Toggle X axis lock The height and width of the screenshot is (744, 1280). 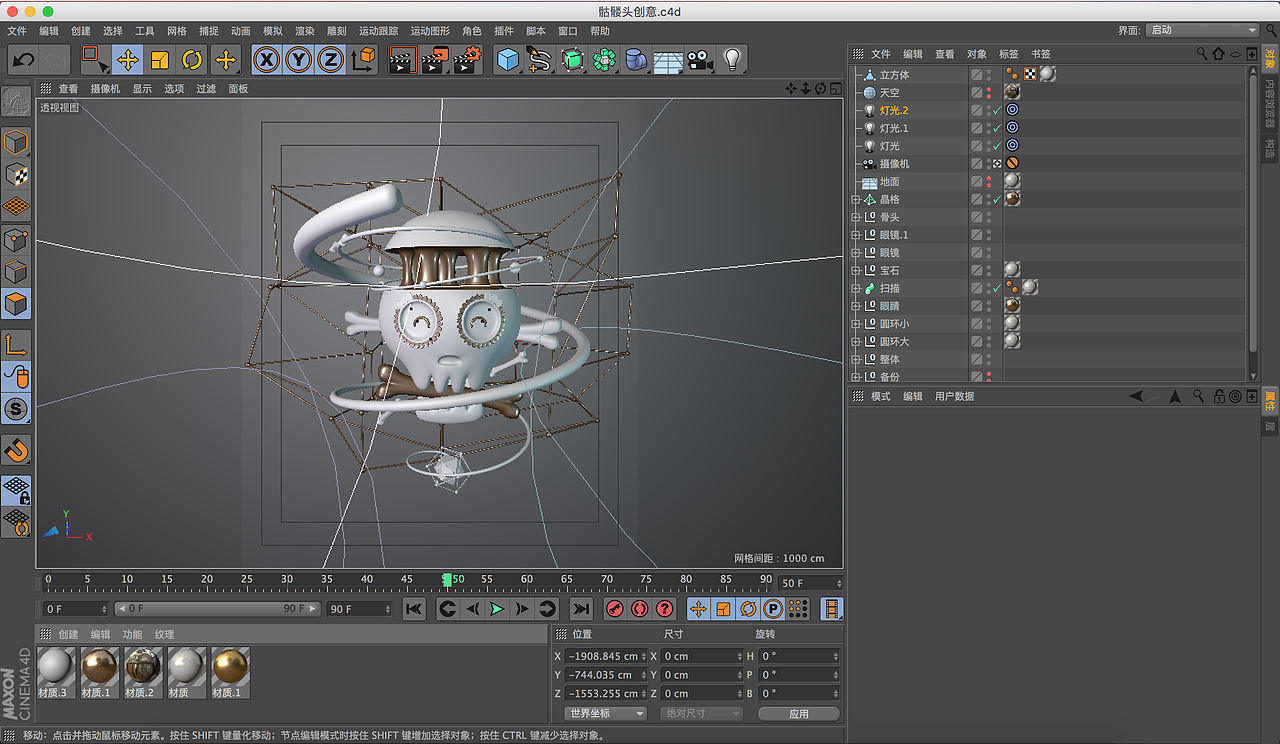266,60
